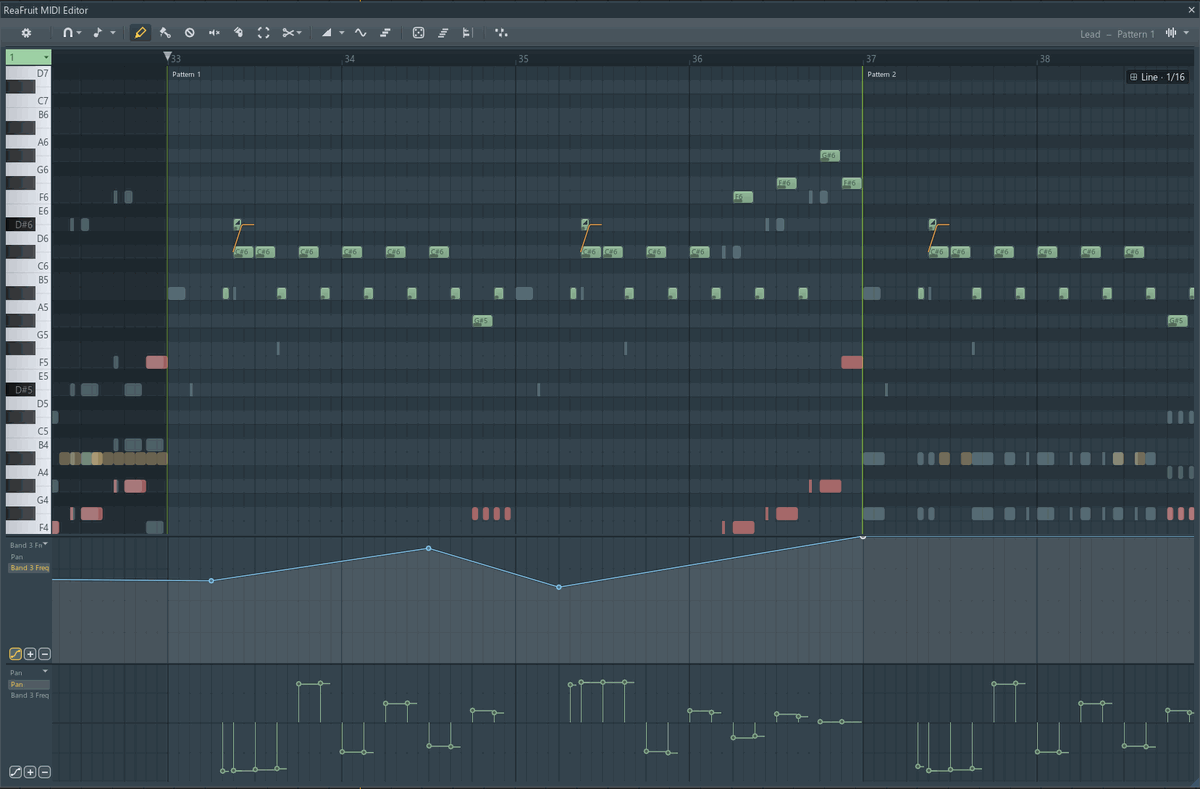Select the pencil draw tool
Screen dimensions: 1200x789
click(x=140, y=33)
